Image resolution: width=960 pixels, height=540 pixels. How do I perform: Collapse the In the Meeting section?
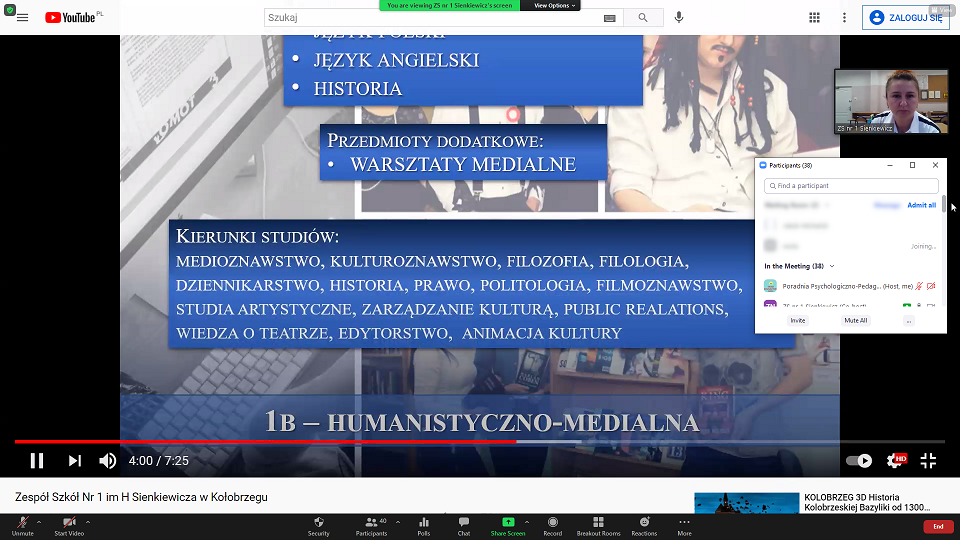tap(831, 266)
